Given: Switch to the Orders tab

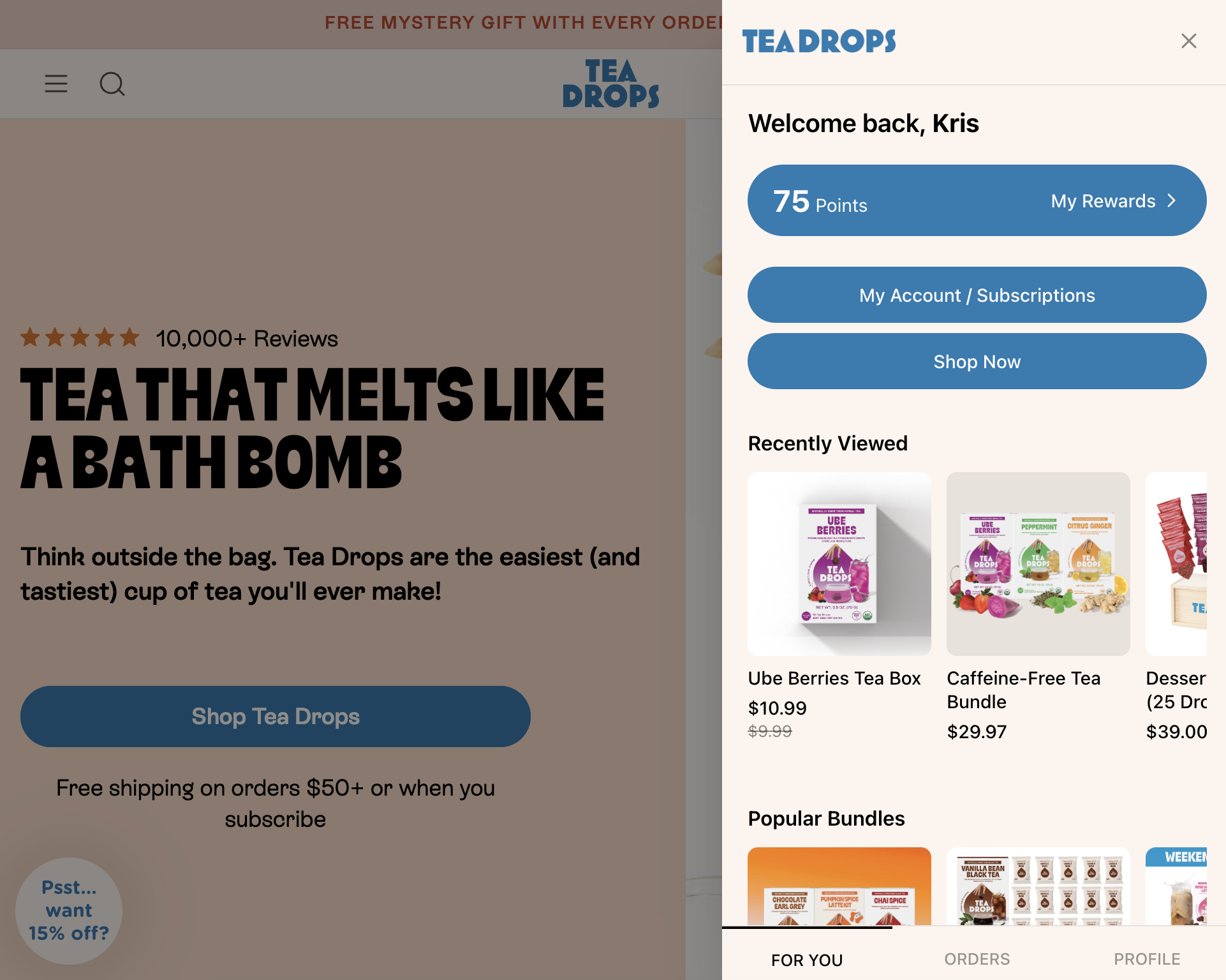Looking at the screenshot, I should tap(977, 959).
